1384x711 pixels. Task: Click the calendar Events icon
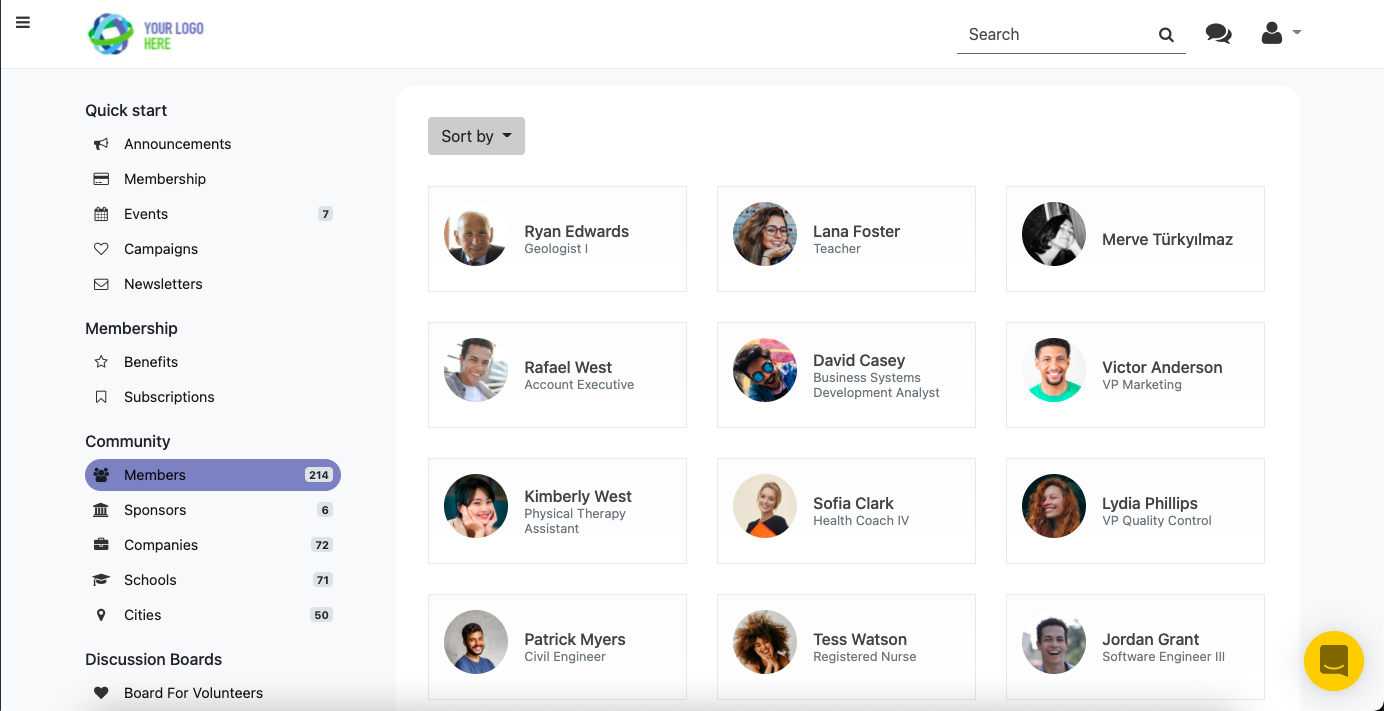tap(101, 214)
